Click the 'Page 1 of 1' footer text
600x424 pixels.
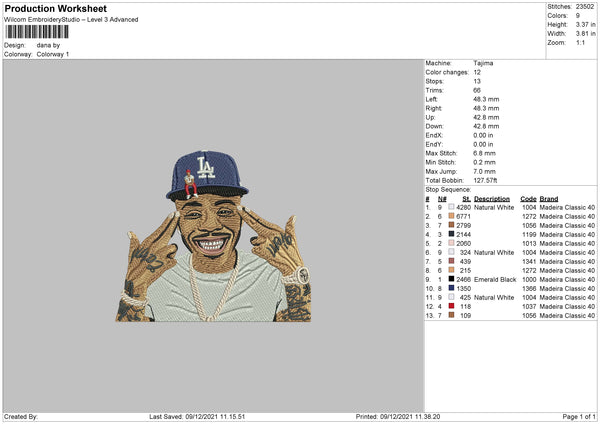click(x=579, y=417)
